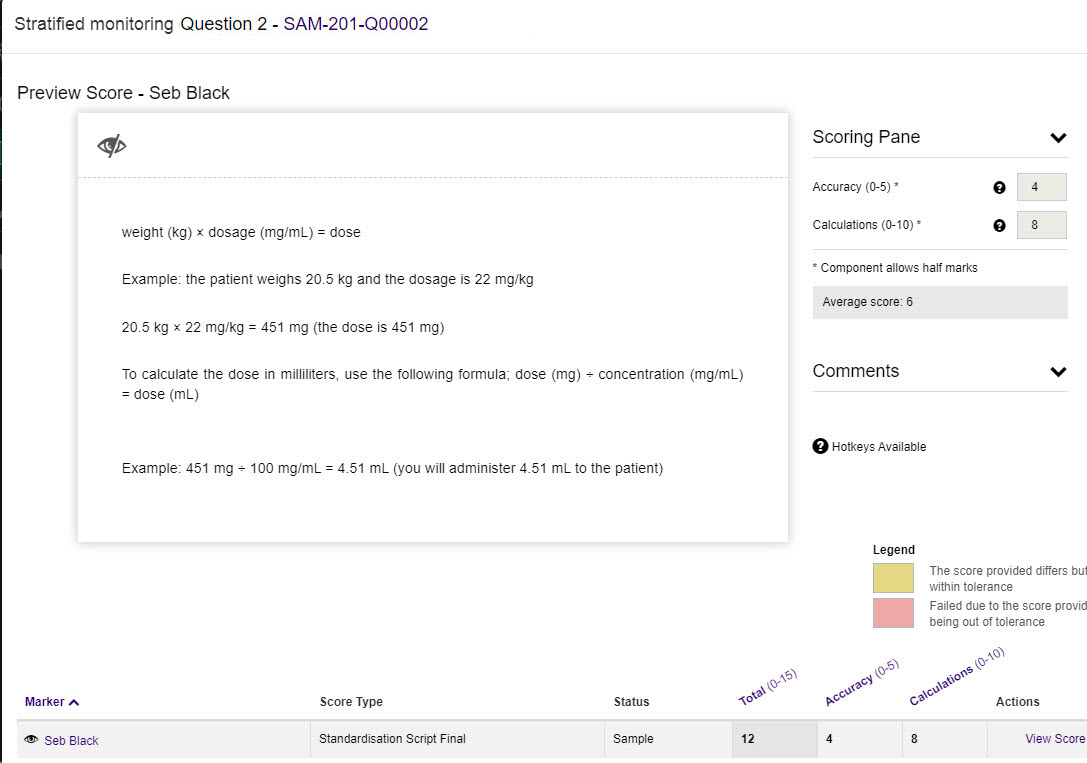This screenshot has height=763, width=1087.
Task: Click the eye icon beside Seb Black
Action: (x=31, y=740)
